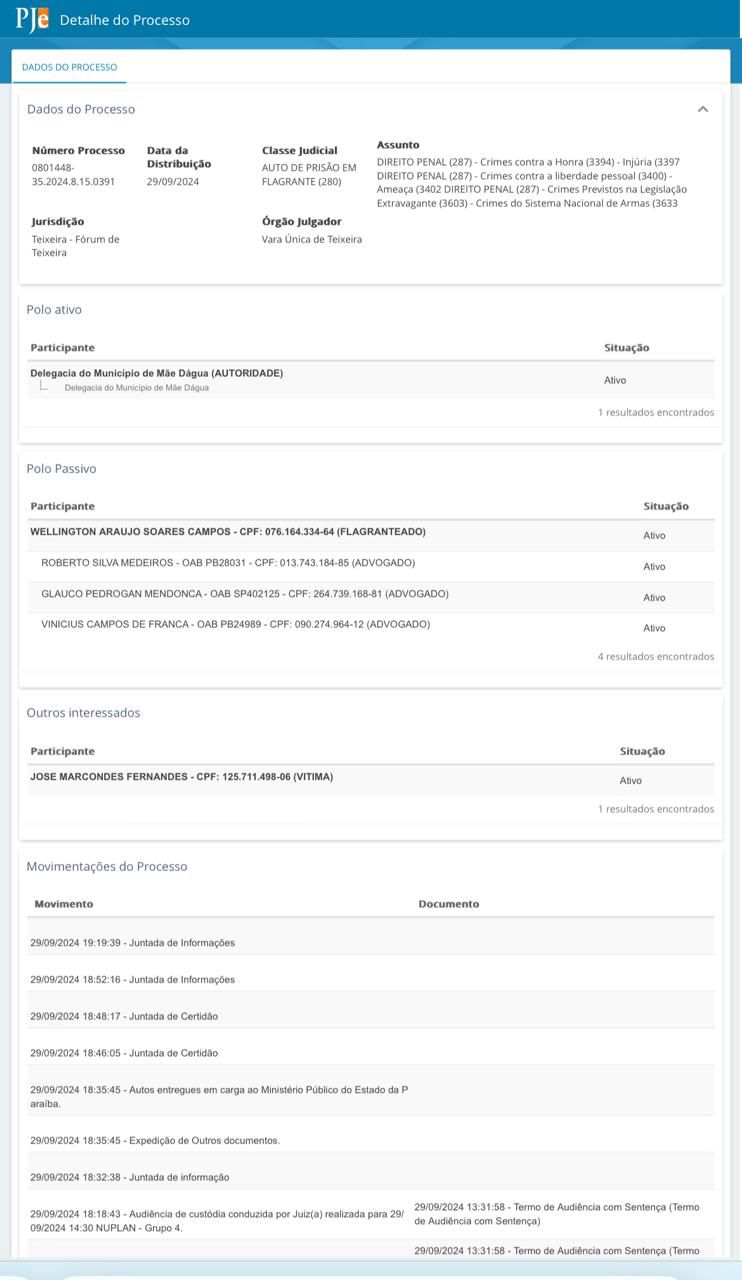Click Participante column header in Polo ativo

(x=62, y=347)
